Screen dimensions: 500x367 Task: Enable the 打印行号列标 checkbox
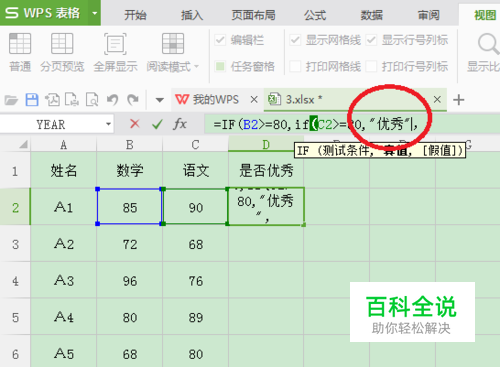(371, 66)
